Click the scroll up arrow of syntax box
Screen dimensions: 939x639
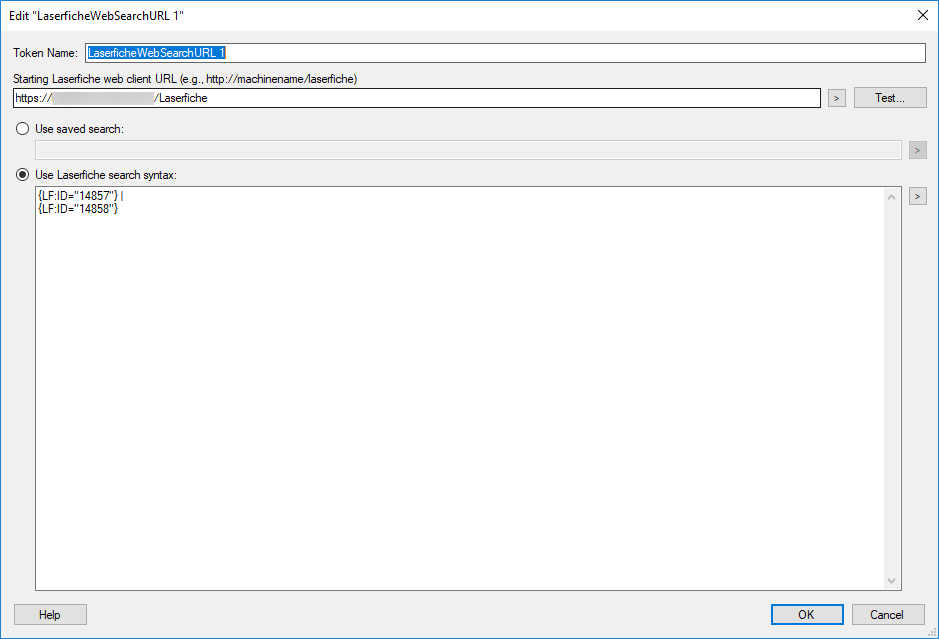(x=892, y=197)
